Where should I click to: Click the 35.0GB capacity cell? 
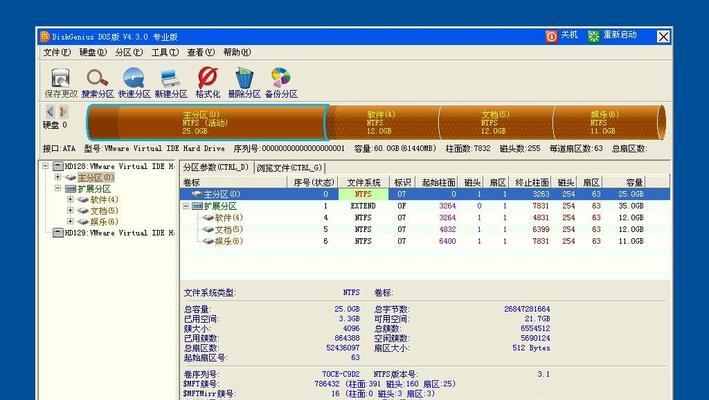point(631,206)
